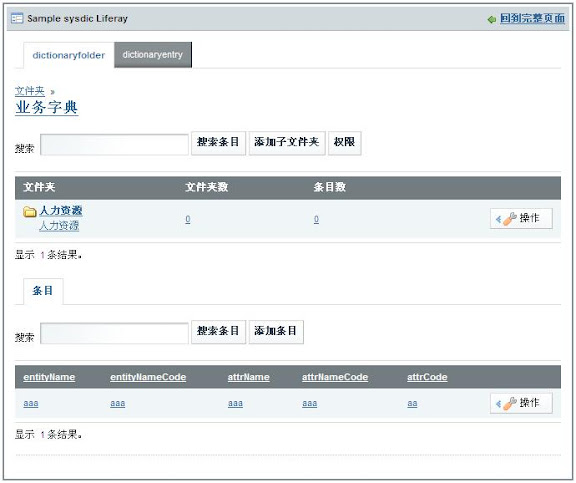Switch to the dictionaryfolder tab
Image resolution: width=576 pixels, height=483 pixels.
pos(69,55)
